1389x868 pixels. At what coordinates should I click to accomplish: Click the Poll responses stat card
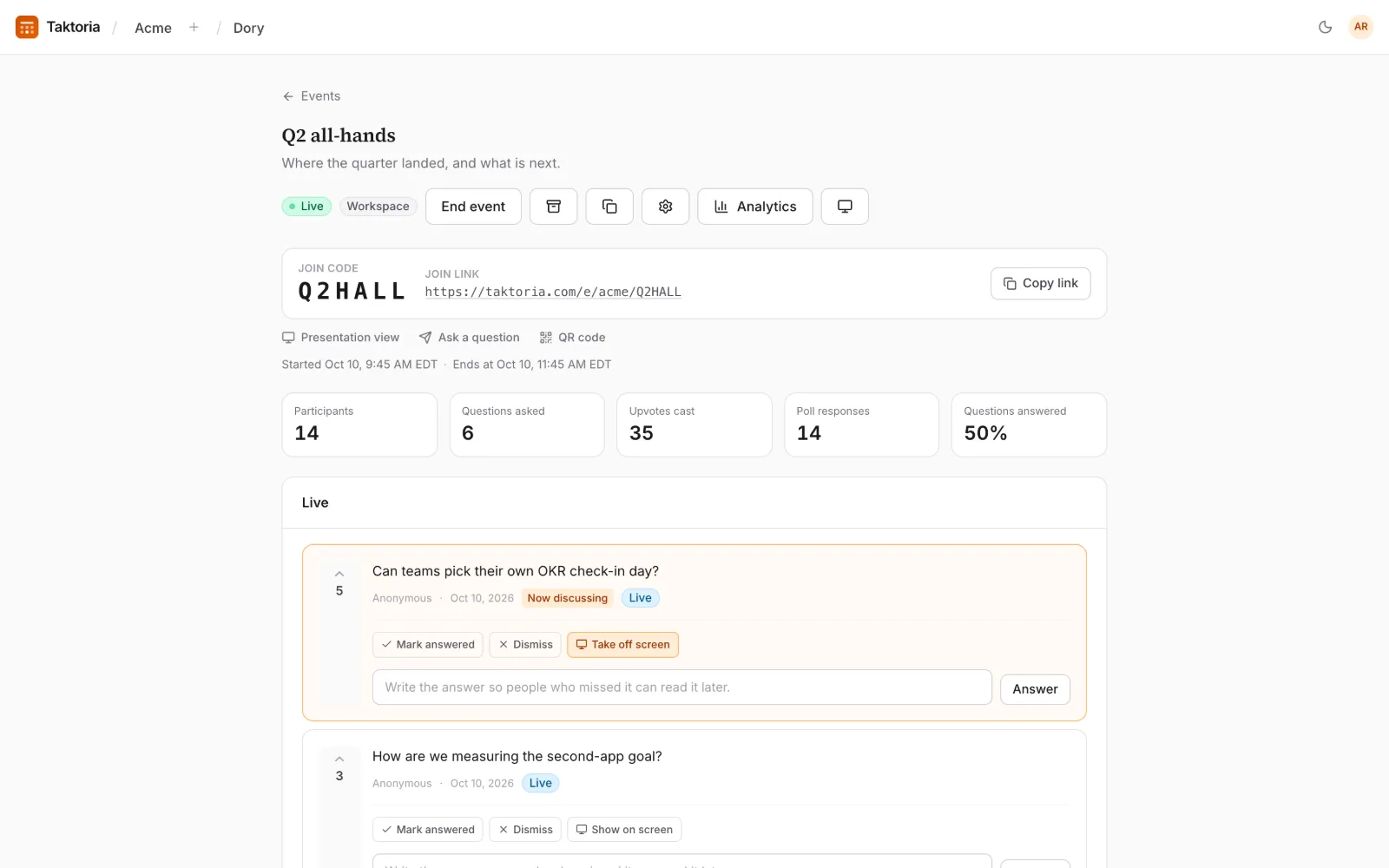(x=861, y=424)
